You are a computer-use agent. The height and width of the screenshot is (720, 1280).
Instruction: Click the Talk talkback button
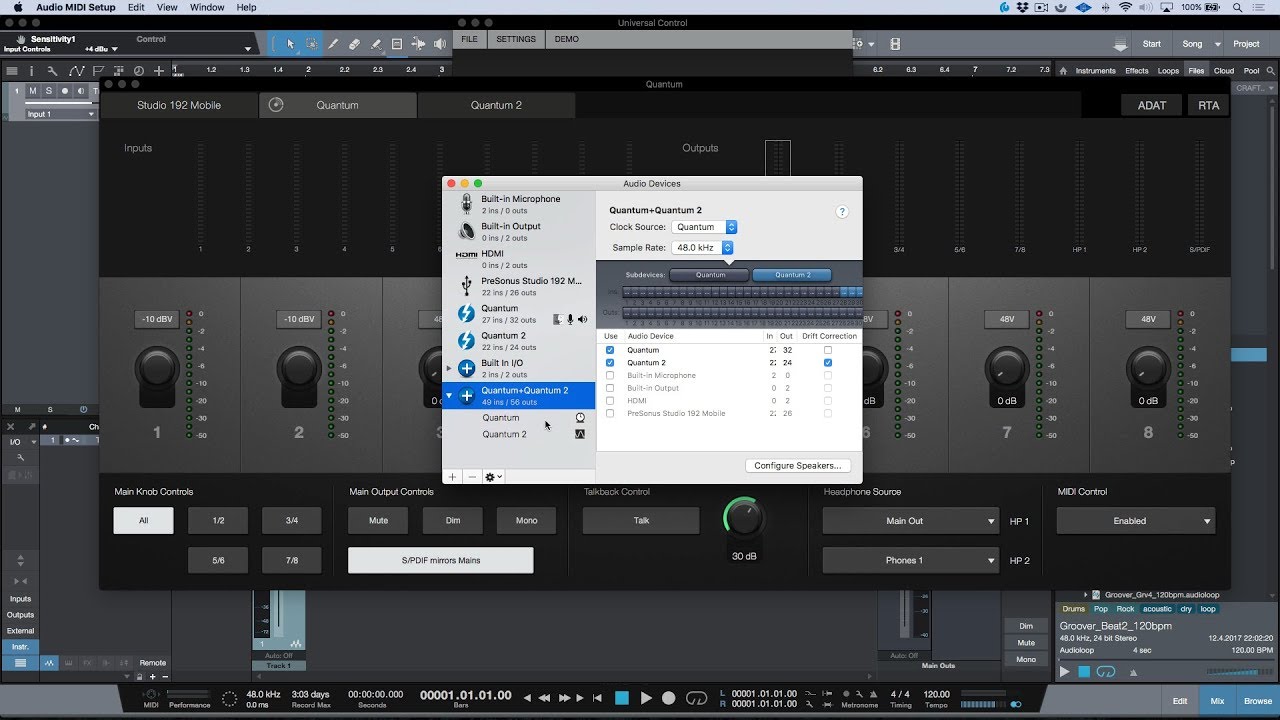(x=642, y=521)
